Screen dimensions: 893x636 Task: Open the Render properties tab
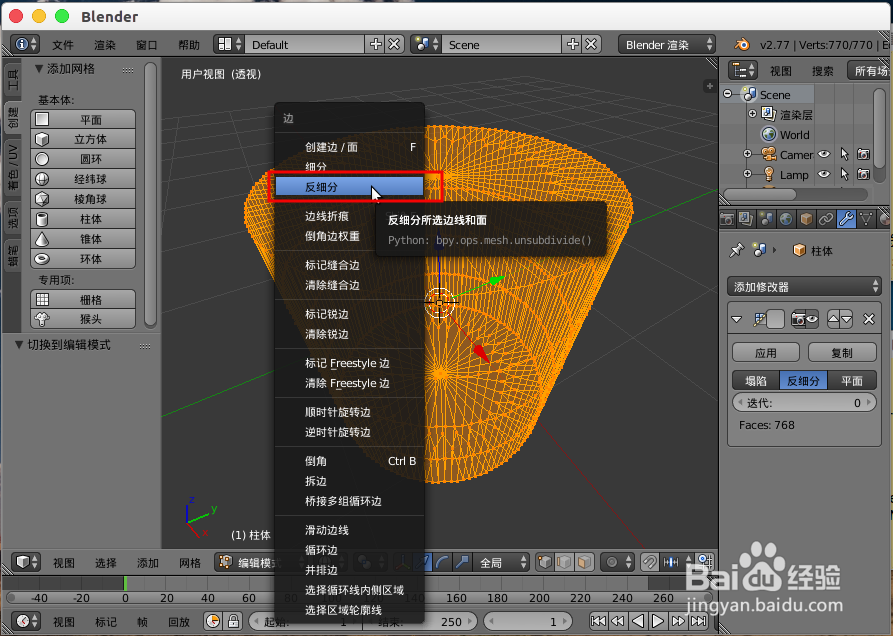[727, 219]
